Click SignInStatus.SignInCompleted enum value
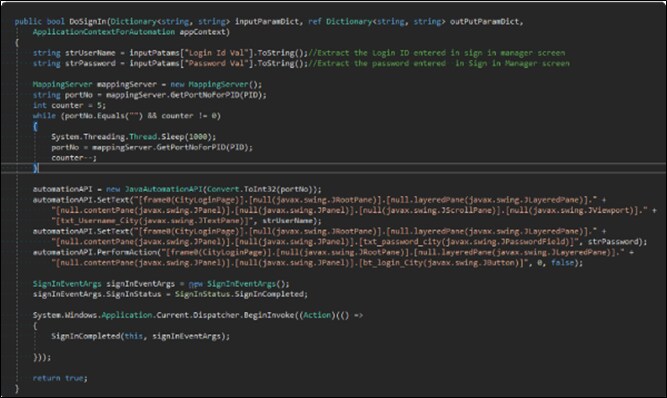The height and width of the screenshot is (398, 667). pyautogui.click(x=240, y=294)
